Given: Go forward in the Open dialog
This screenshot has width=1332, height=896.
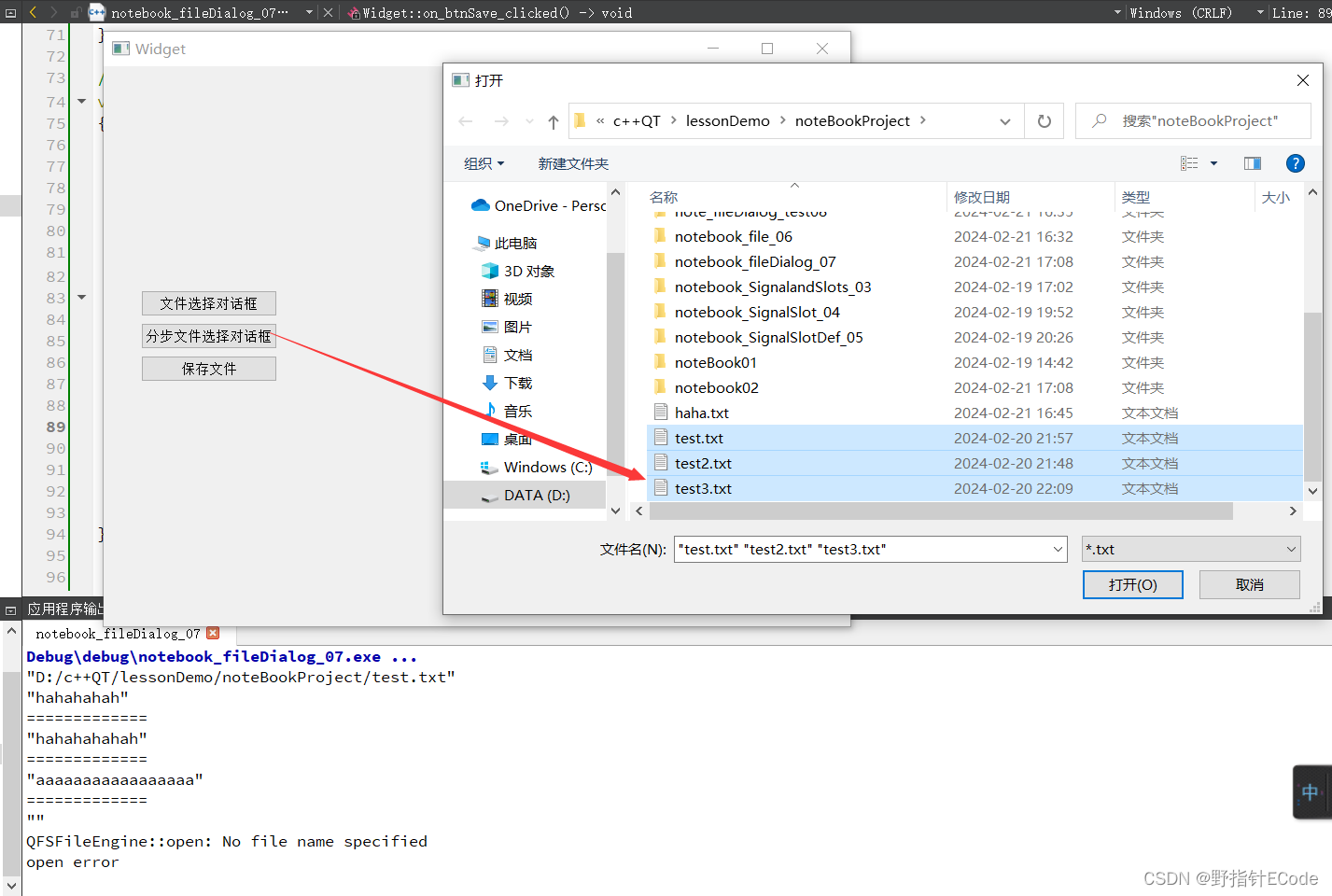Looking at the screenshot, I should [x=501, y=121].
